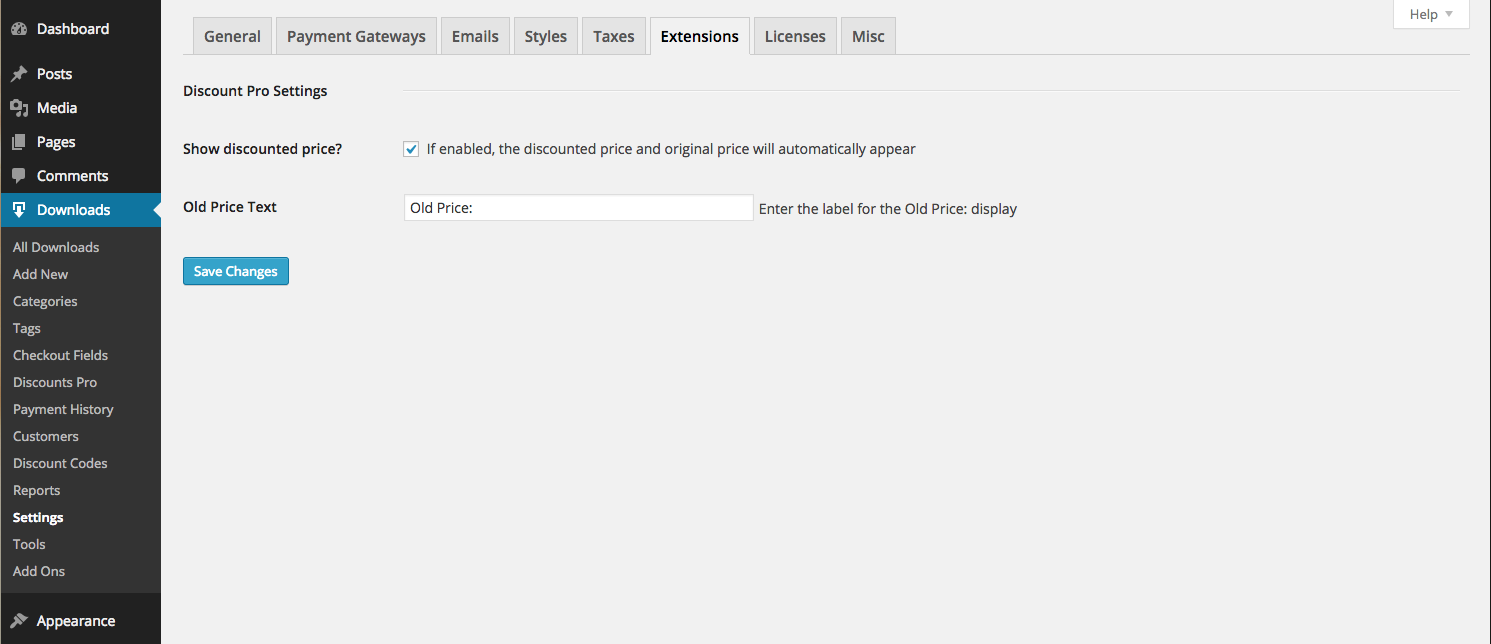Click the Media library icon
Viewport: 1491px width, 644px height.
[x=19, y=108]
